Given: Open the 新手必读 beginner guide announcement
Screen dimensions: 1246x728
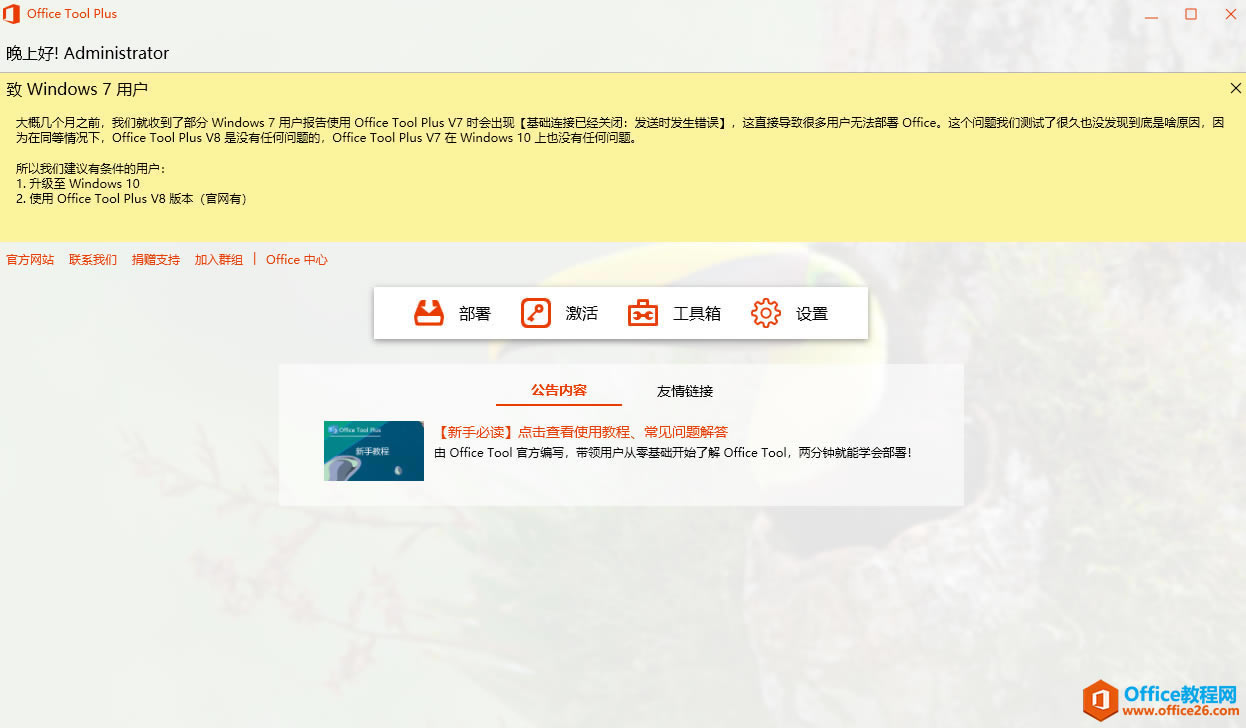Looking at the screenshot, I should point(581,431).
